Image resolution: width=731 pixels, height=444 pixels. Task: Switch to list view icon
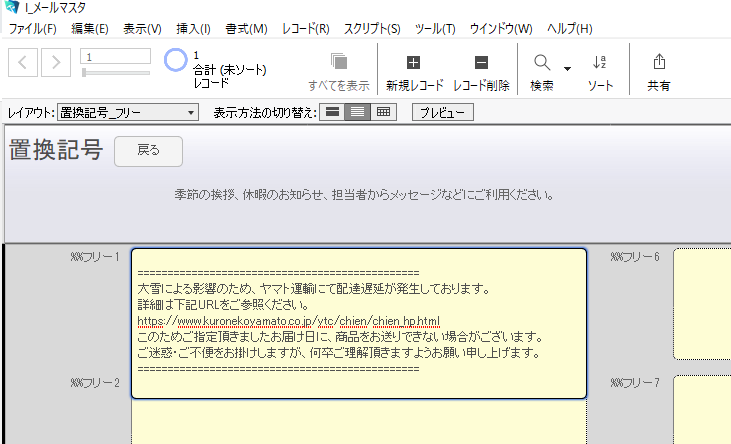(358, 112)
